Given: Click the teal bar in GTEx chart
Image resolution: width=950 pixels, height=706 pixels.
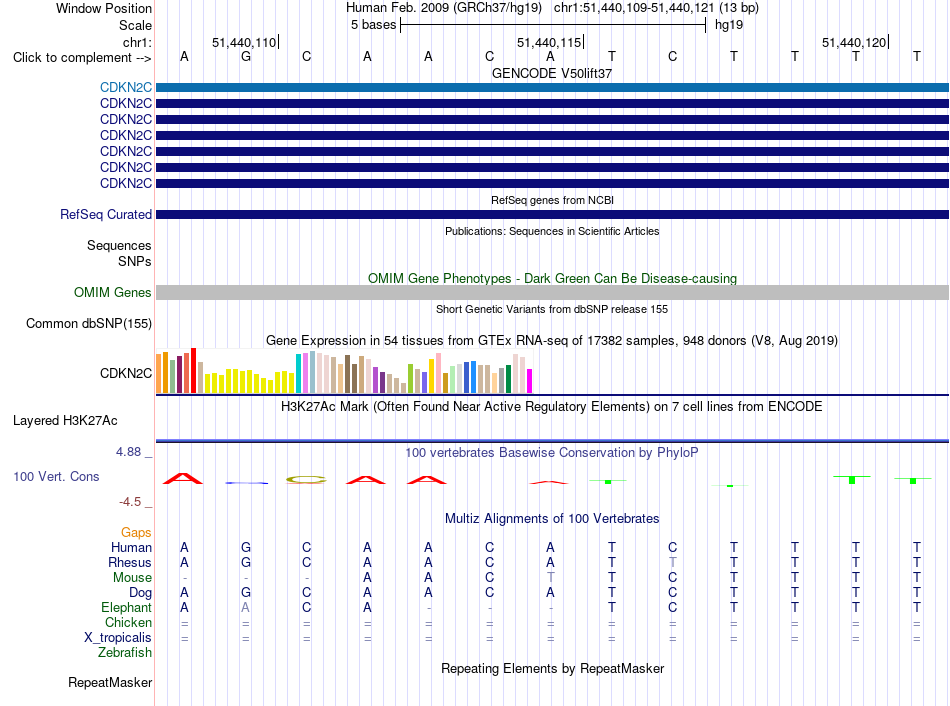Looking at the screenshot, I should pos(299,374).
